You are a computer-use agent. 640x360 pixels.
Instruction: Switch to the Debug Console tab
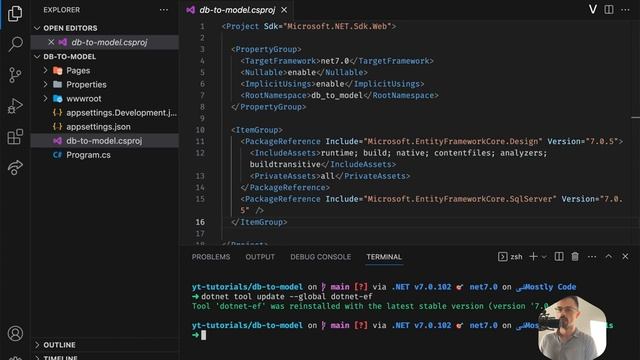coord(320,257)
